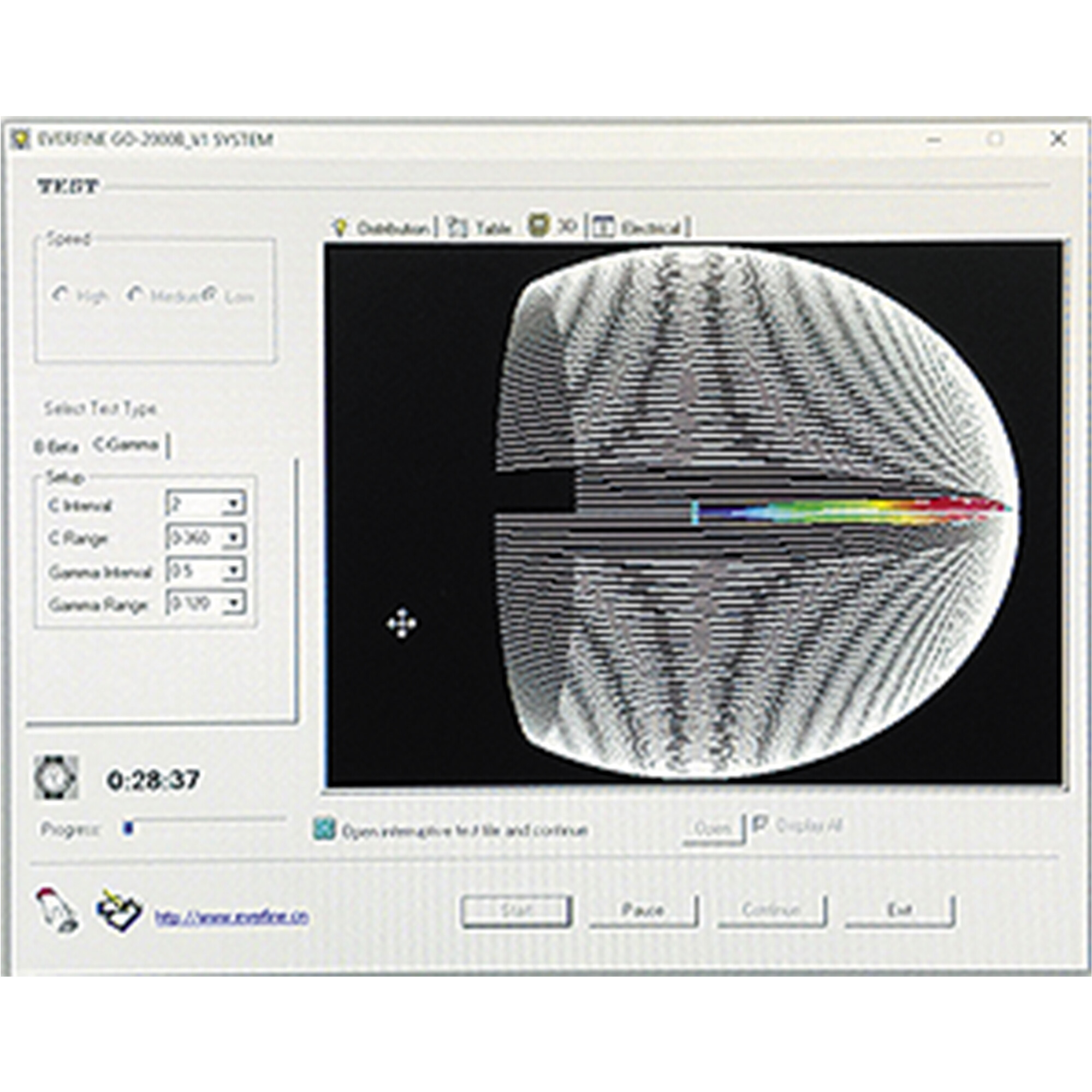Click the lamp icon at bottom left

coord(57,910)
